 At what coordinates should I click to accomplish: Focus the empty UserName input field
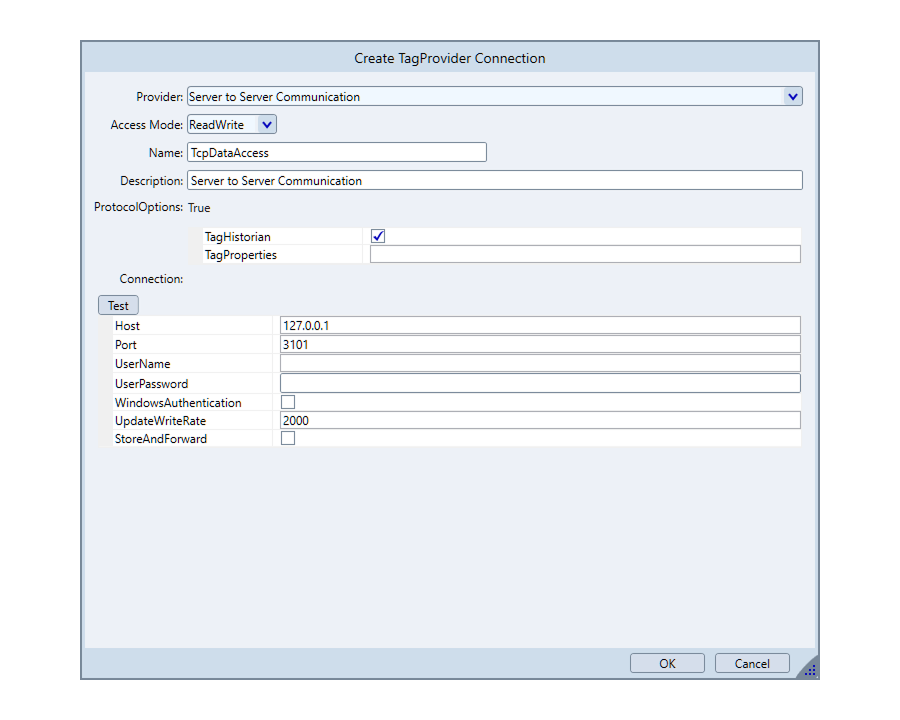(x=540, y=364)
